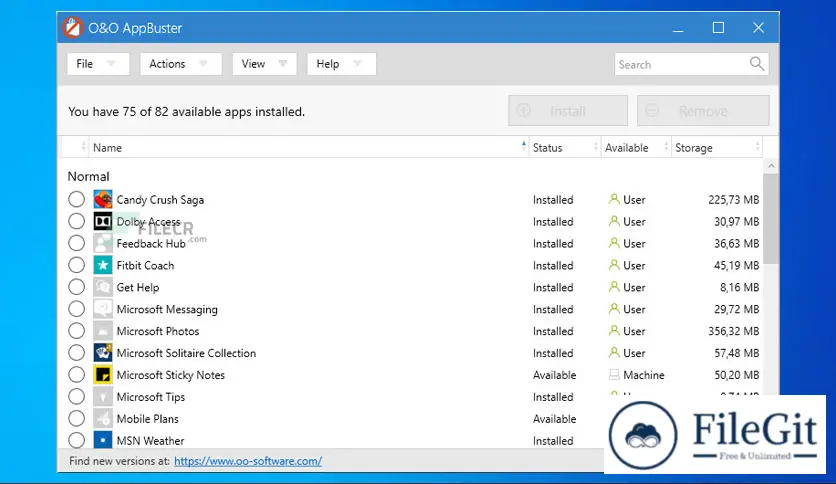Sort by the Available column header
Image resolution: width=836 pixels, height=484 pixels.
636,147
